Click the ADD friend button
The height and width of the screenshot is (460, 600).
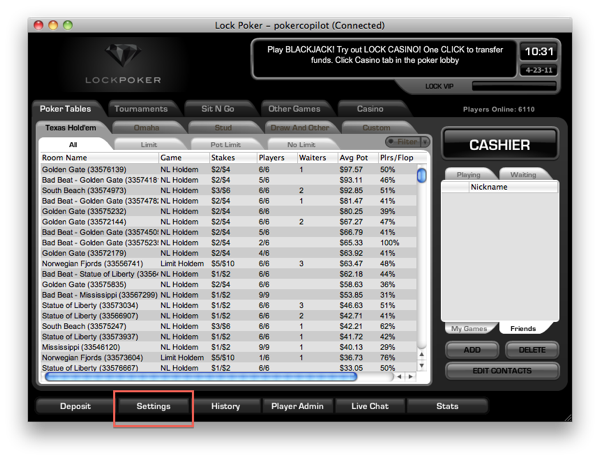[x=472, y=350]
